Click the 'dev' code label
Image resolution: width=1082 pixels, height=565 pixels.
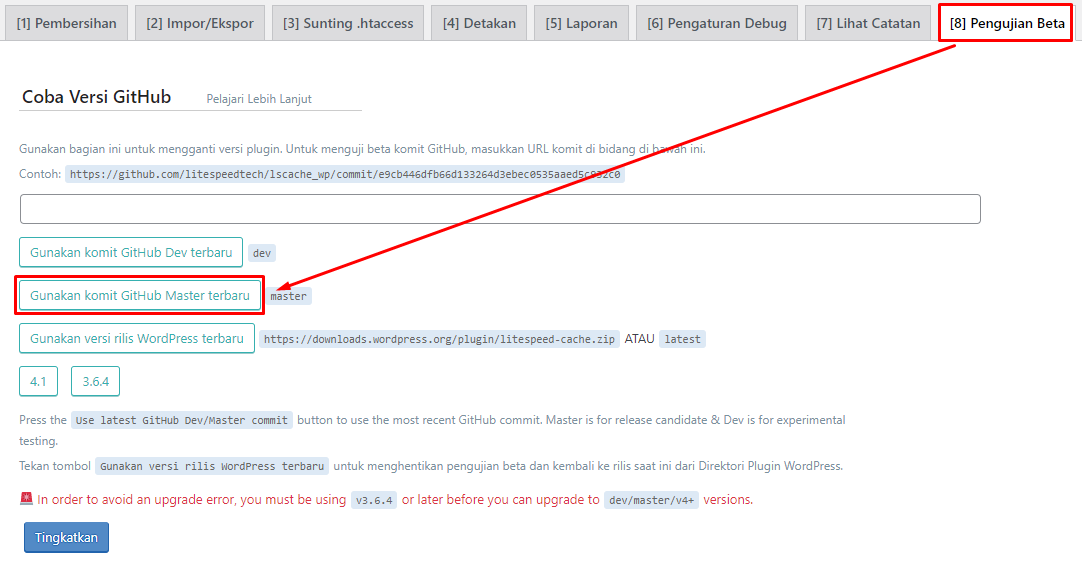tap(262, 253)
